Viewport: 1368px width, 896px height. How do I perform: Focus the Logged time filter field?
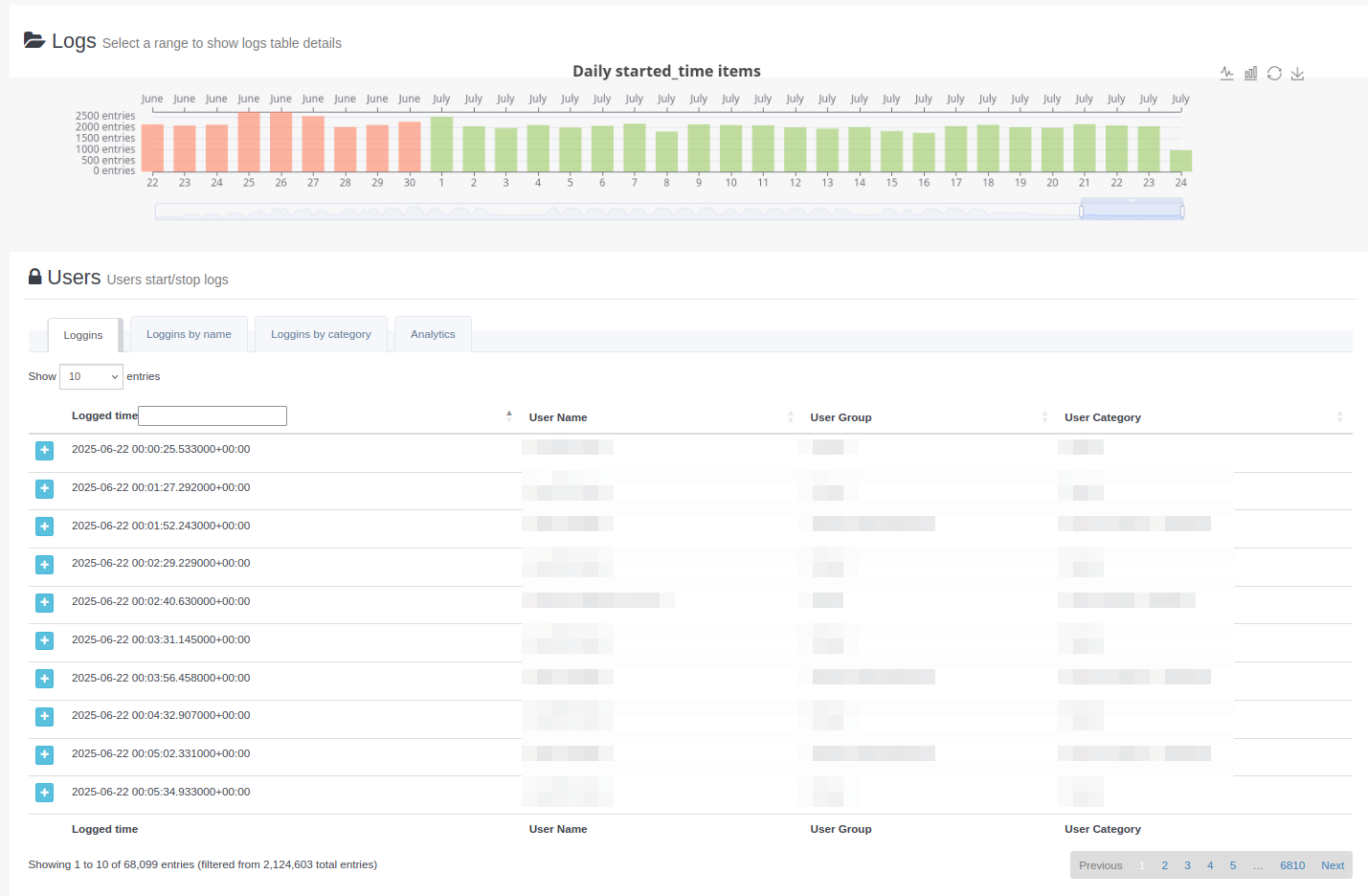click(213, 415)
